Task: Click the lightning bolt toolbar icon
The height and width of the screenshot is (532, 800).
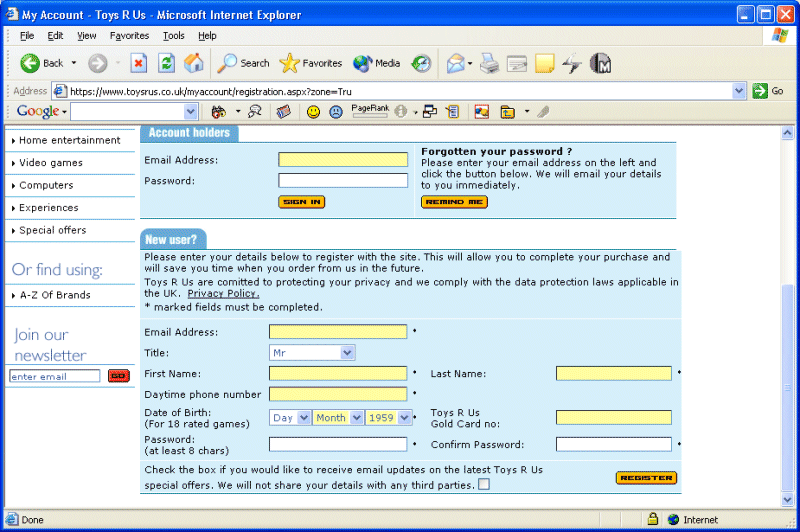Action: [572, 63]
